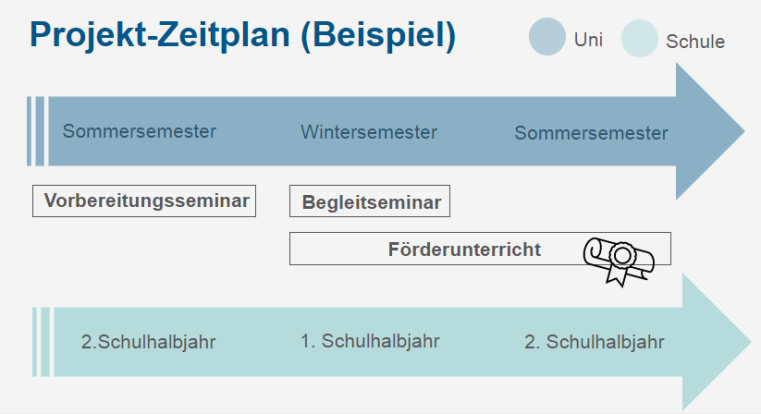Click the Begleitseminar box
Viewport: 761px width, 414px height.
click(370, 202)
